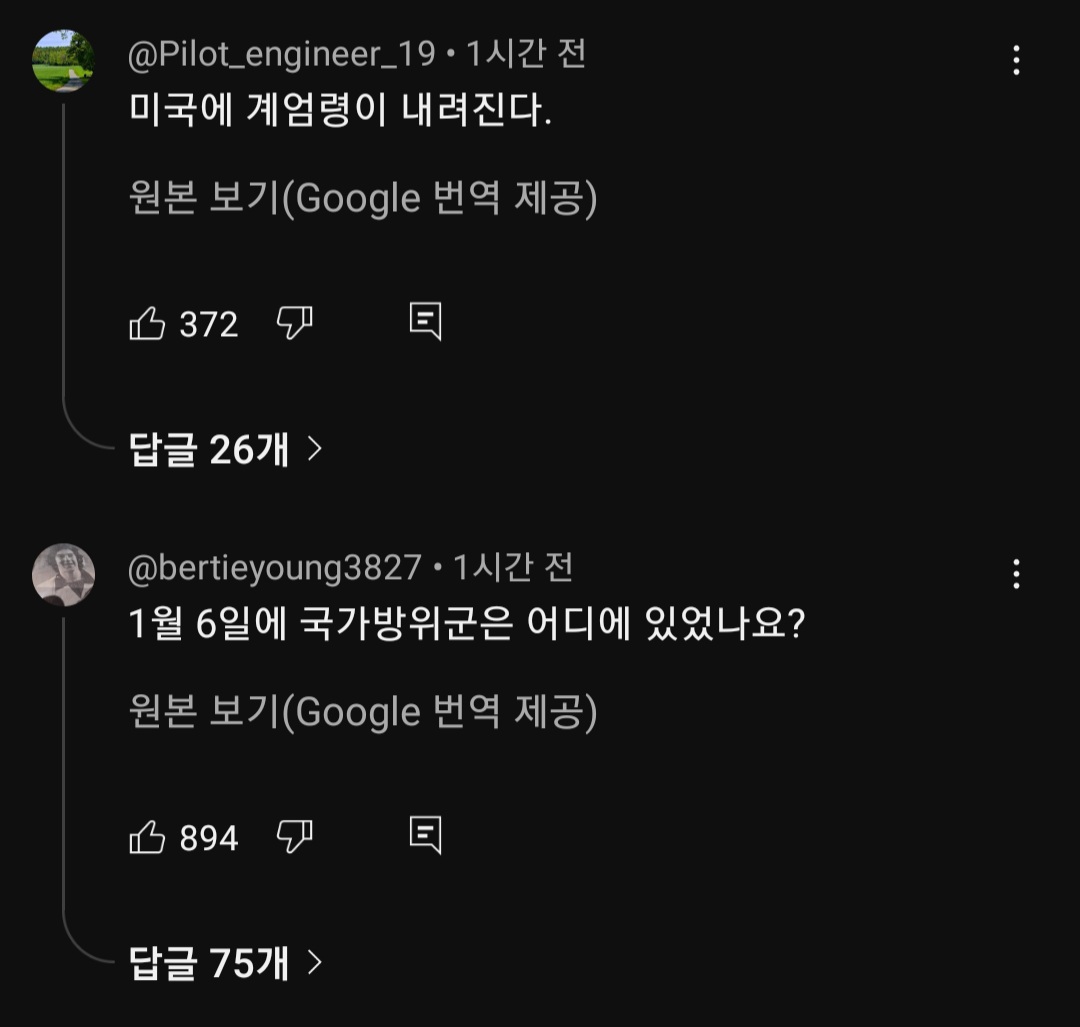Viewport: 1080px width, 1027px height.
Task: Tap reply icon under Pilot_engineer_19 comment
Action: click(425, 321)
